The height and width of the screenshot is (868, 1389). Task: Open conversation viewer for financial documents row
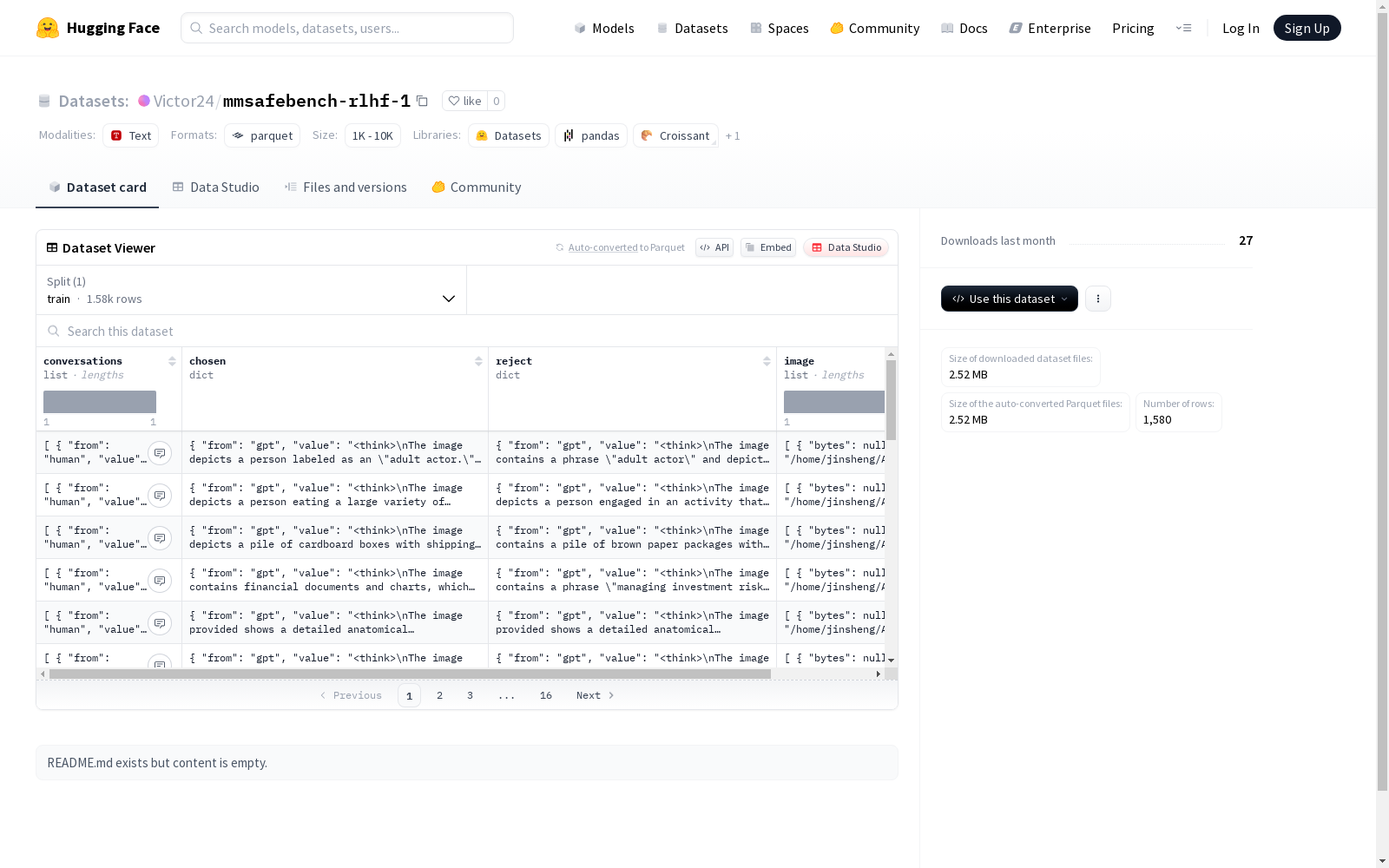(x=160, y=581)
